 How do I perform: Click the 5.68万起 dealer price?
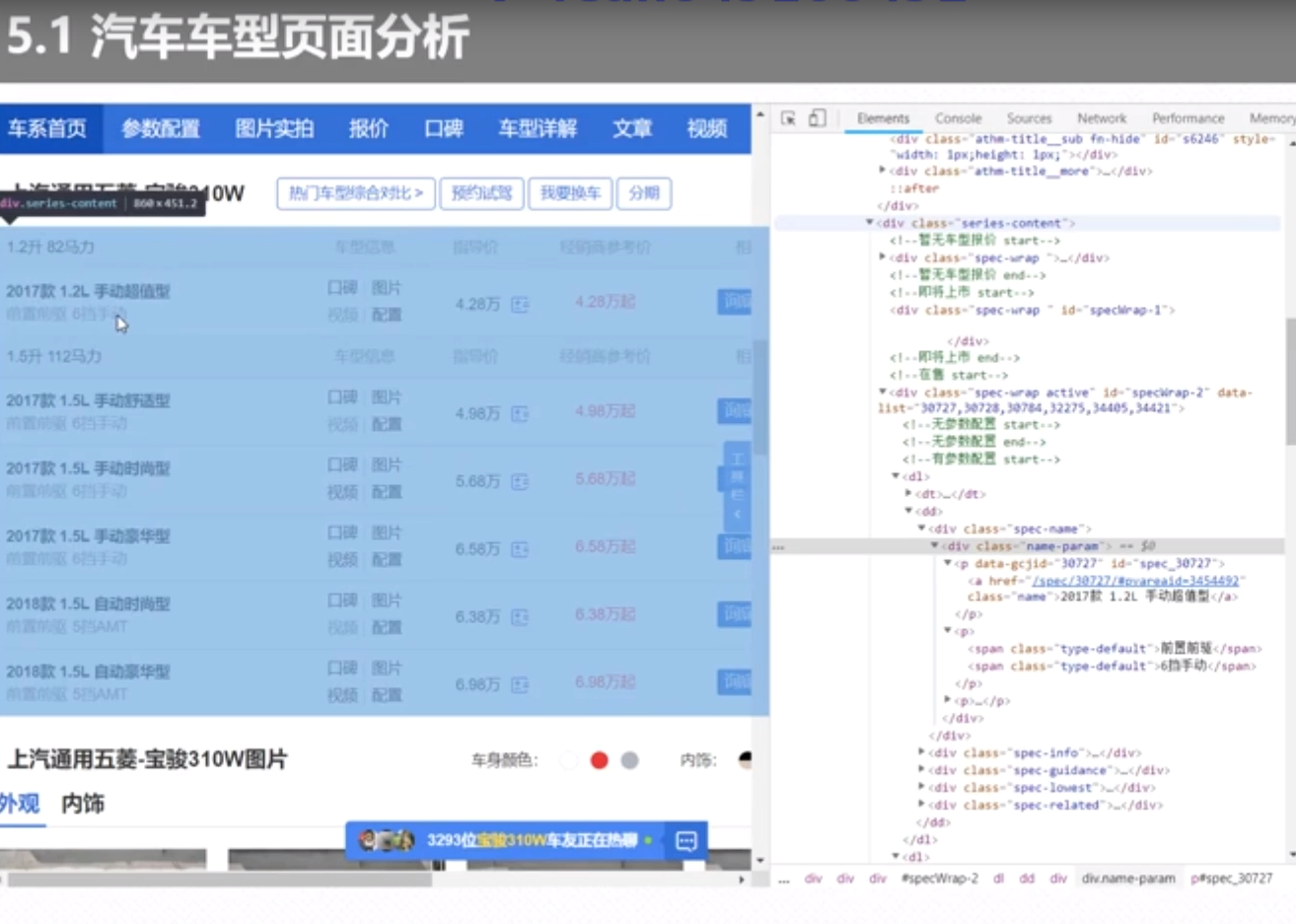(606, 479)
